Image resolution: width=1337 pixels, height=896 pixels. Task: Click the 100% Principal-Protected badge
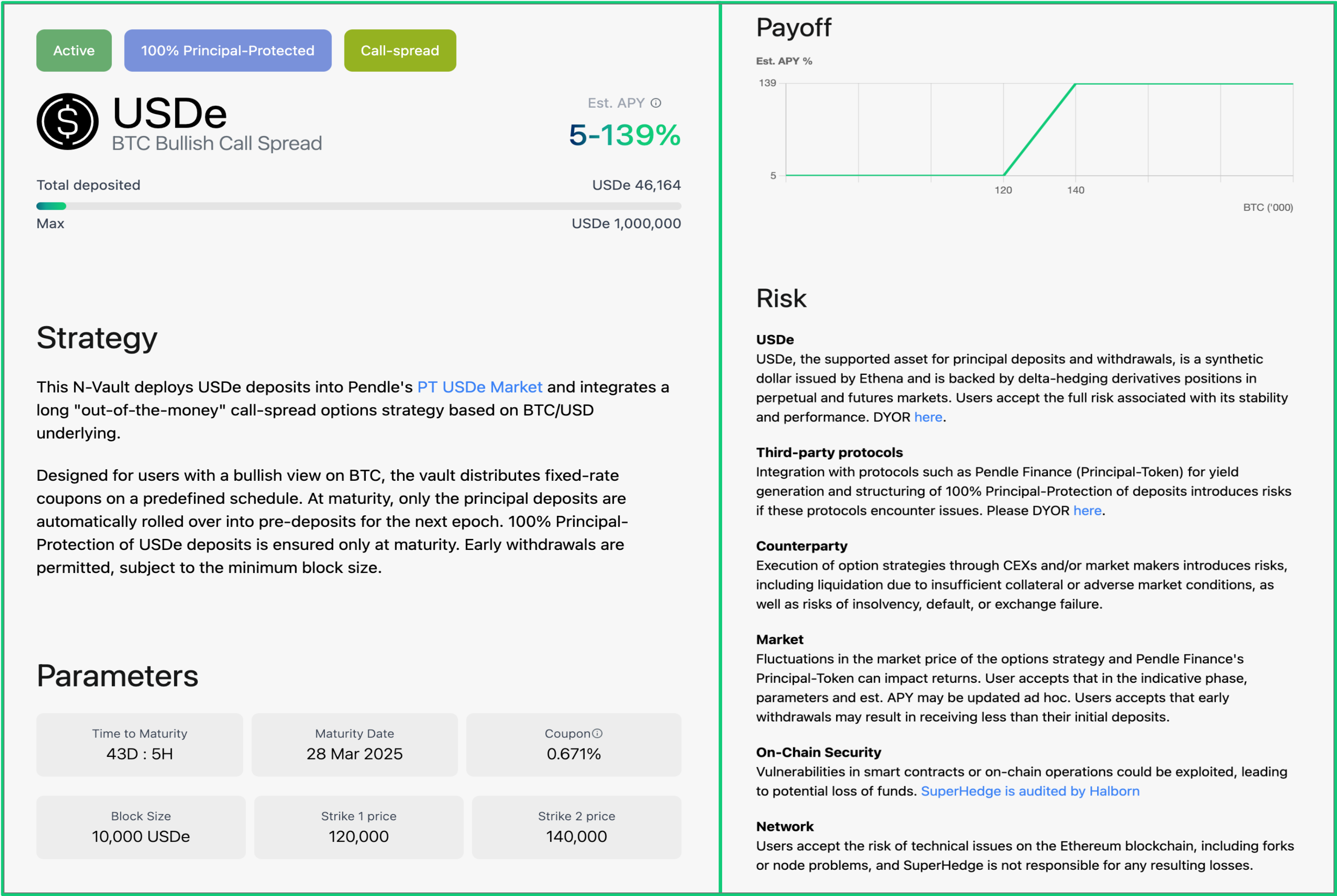click(227, 50)
